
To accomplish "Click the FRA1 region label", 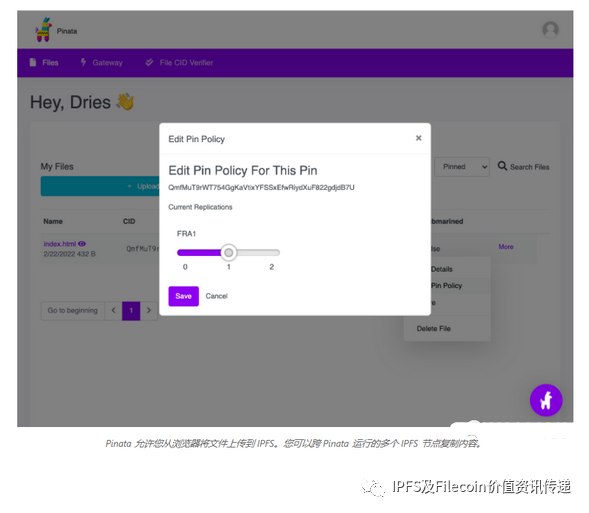I will [186, 234].
